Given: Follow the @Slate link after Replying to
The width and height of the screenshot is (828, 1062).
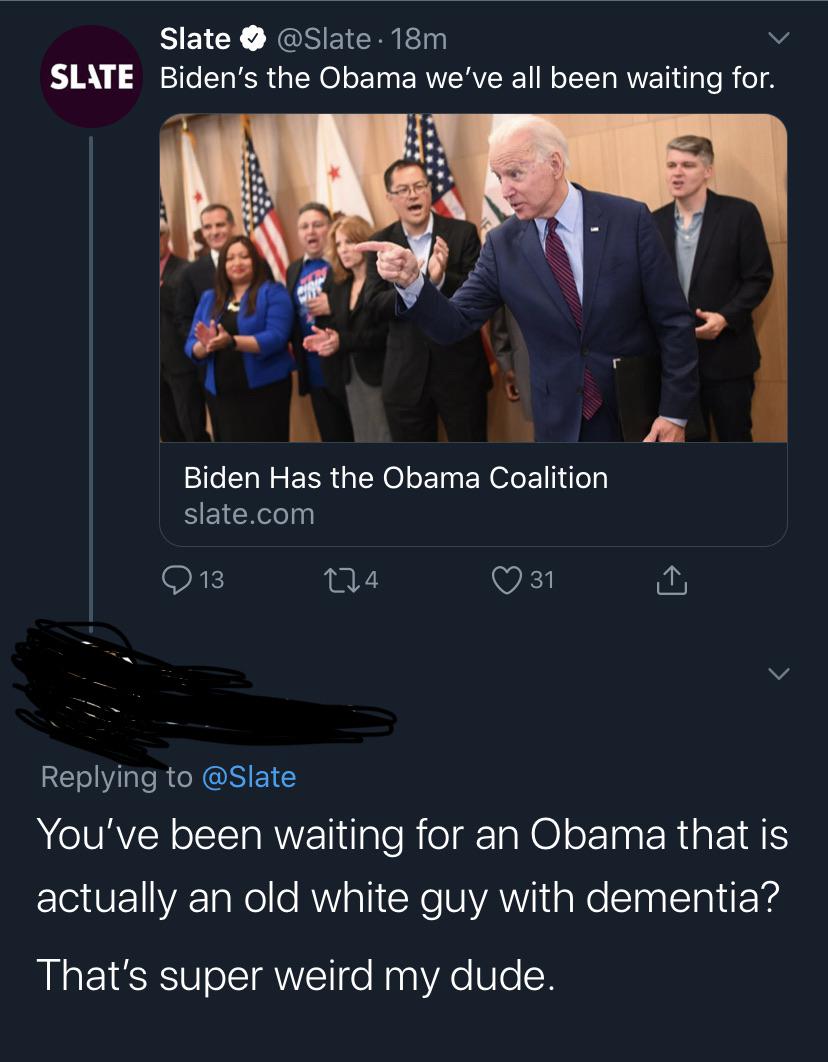Looking at the screenshot, I should click(x=249, y=776).
